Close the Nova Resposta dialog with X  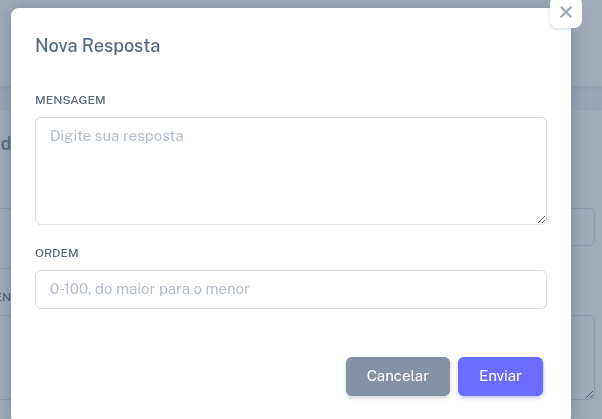click(x=566, y=13)
